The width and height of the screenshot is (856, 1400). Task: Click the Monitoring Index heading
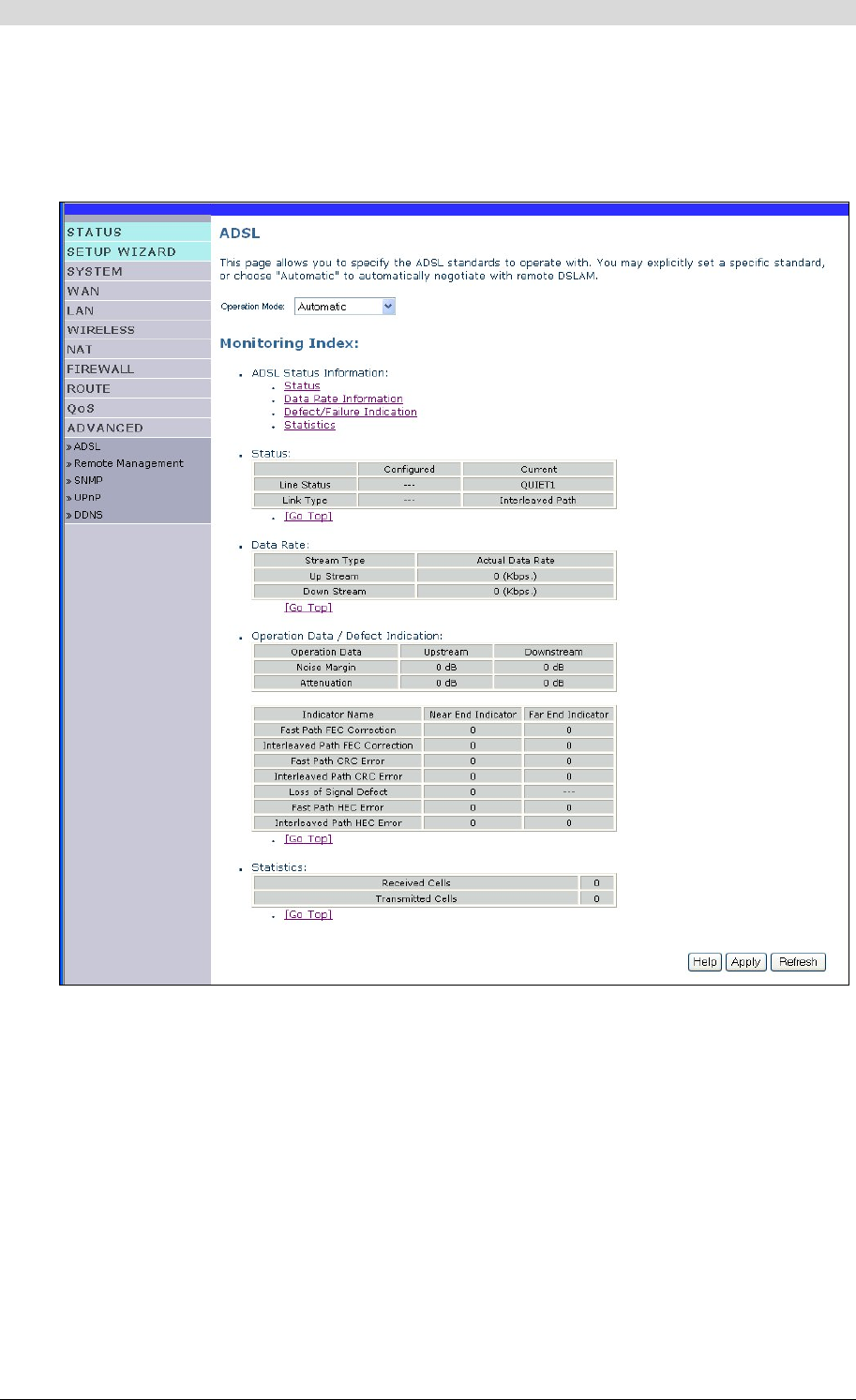[290, 344]
